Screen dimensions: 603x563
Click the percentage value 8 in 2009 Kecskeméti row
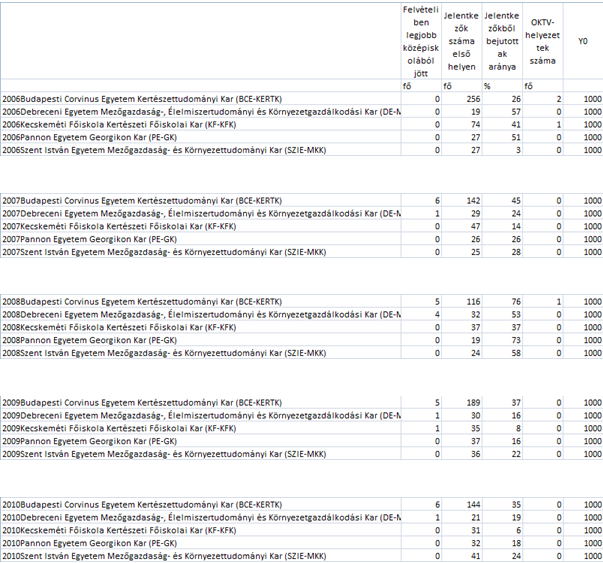502,428
